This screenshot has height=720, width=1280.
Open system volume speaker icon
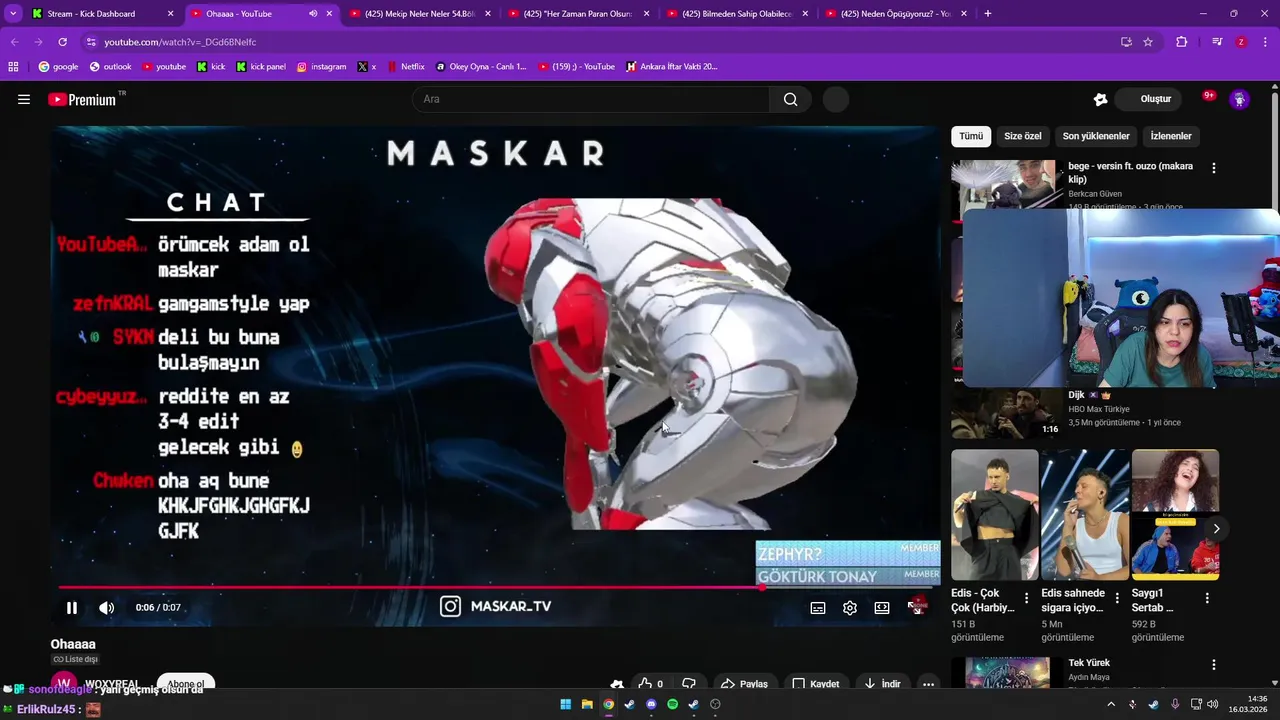(1212, 704)
